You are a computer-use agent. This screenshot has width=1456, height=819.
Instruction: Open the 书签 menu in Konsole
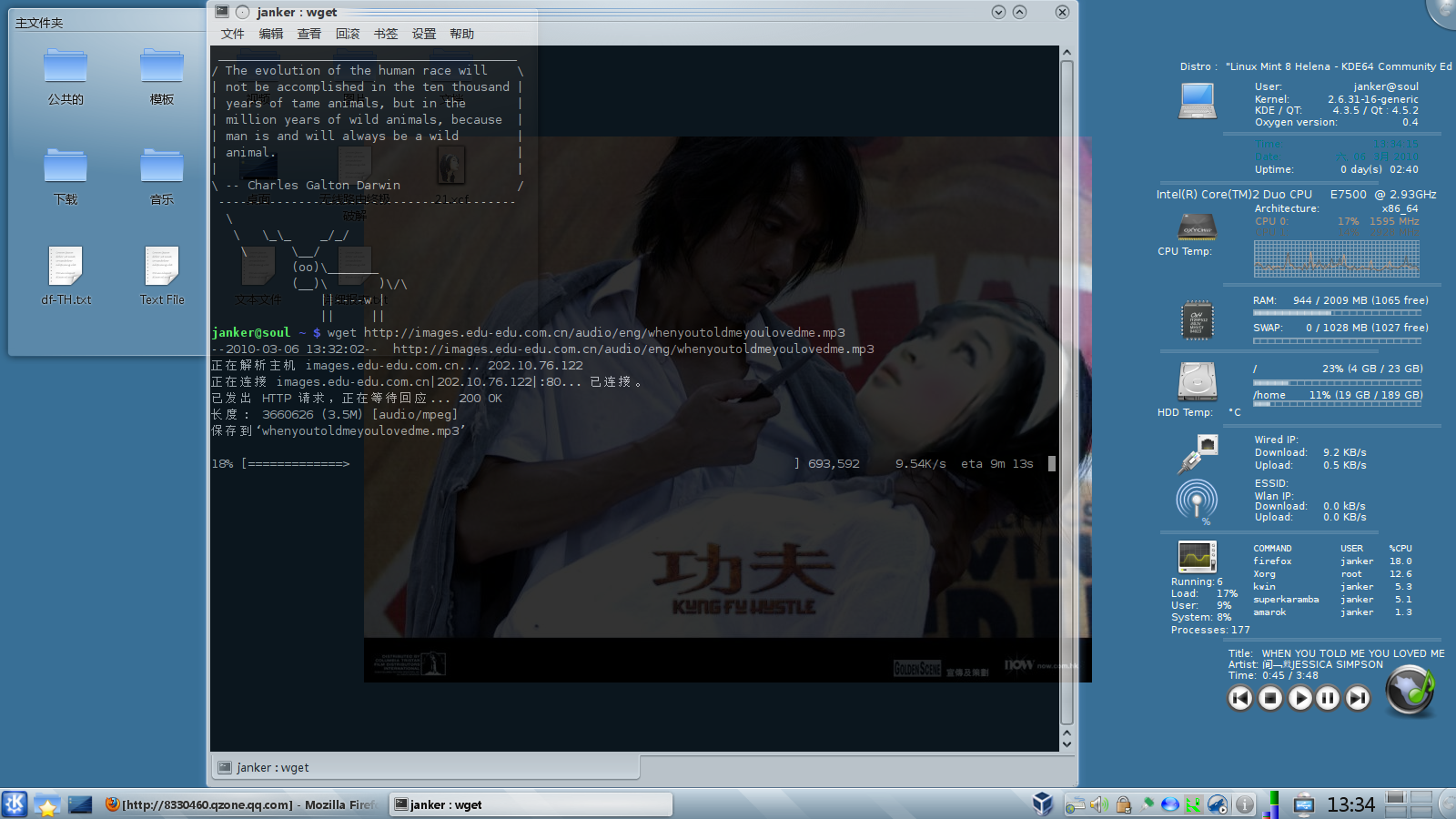386,34
